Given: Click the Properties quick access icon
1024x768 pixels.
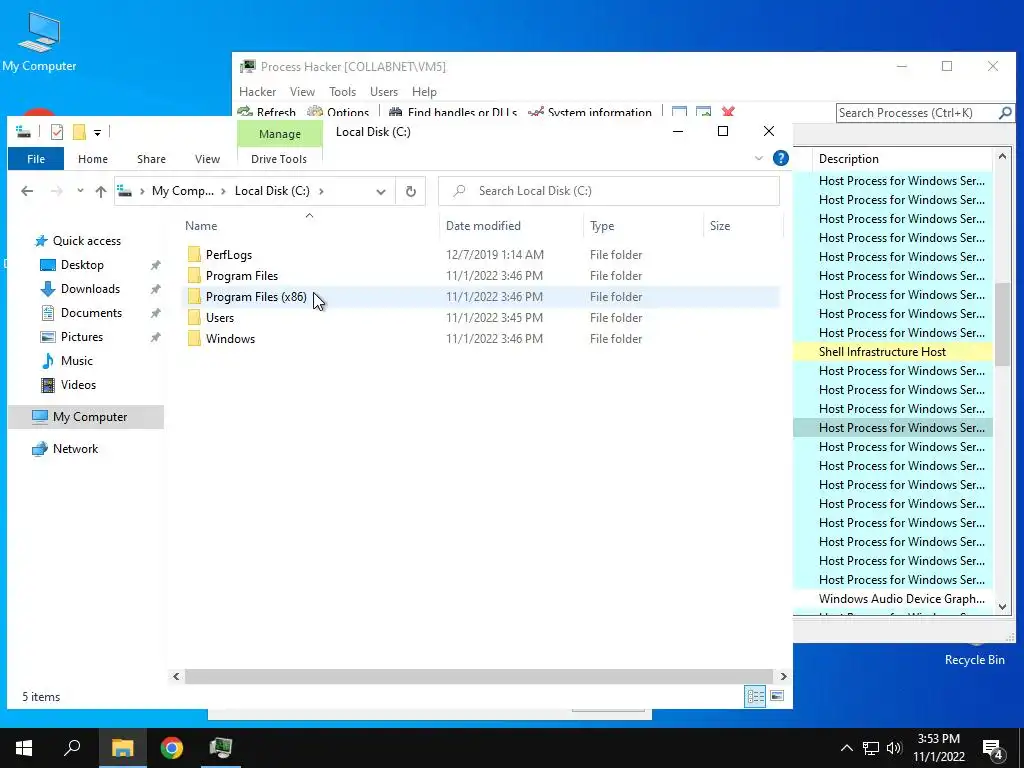Looking at the screenshot, I should pos(57,132).
